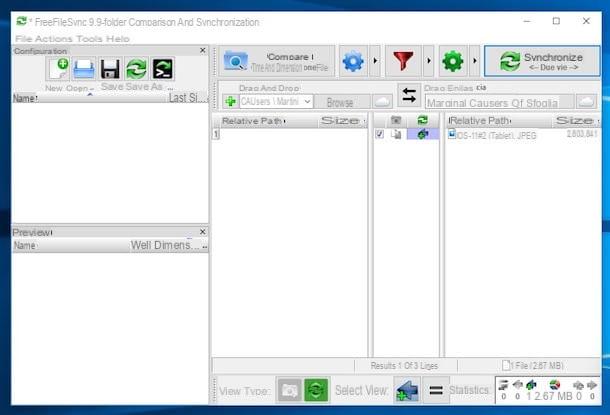Click the left cloud storage icon

coord(382,102)
